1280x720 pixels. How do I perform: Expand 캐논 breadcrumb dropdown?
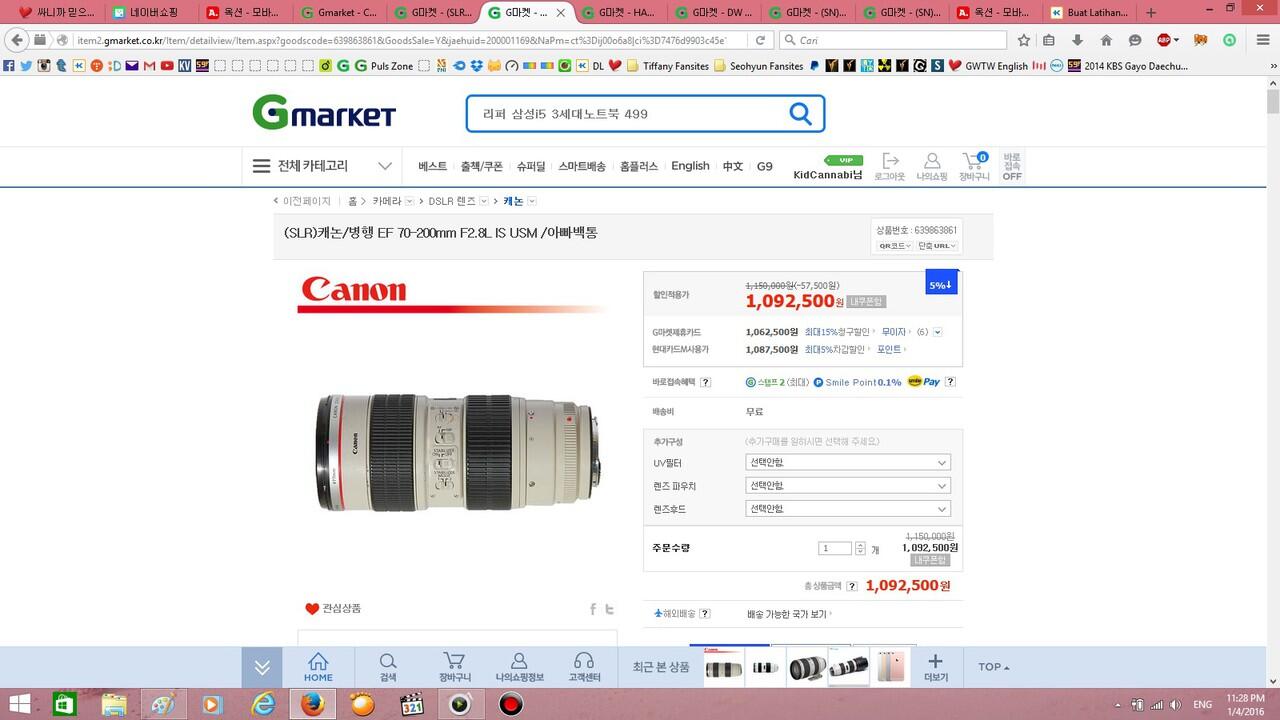531,201
